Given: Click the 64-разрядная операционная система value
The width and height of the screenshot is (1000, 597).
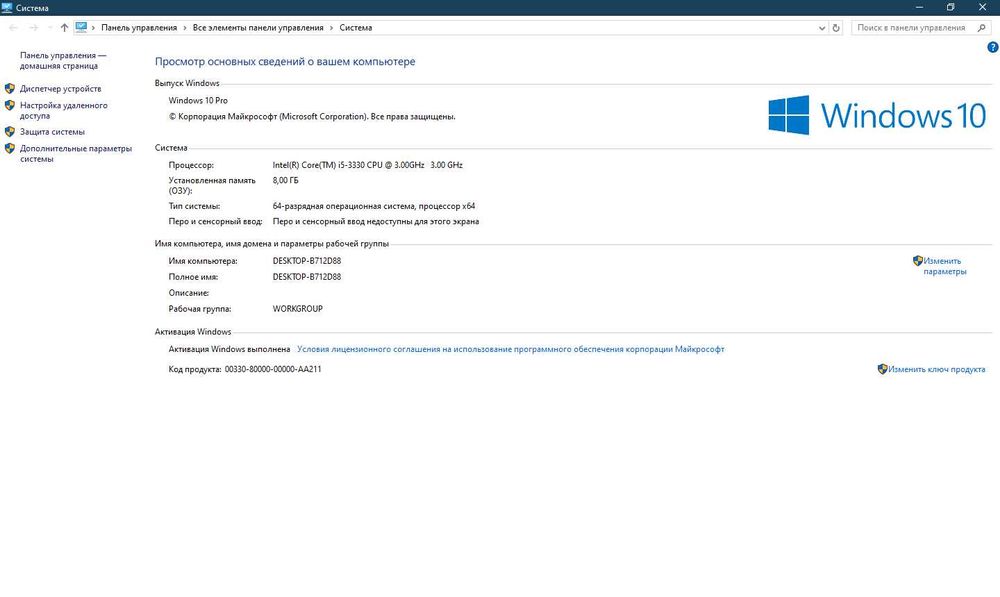Looking at the screenshot, I should [374, 206].
